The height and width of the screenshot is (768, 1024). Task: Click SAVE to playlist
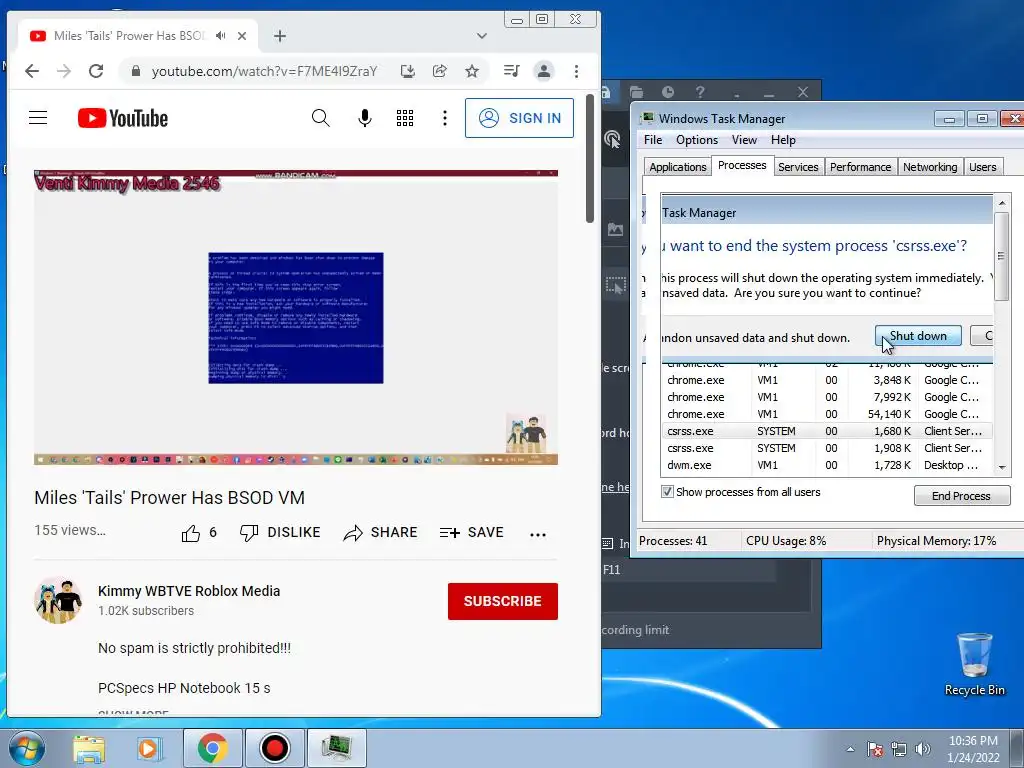(x=472, y=533)
